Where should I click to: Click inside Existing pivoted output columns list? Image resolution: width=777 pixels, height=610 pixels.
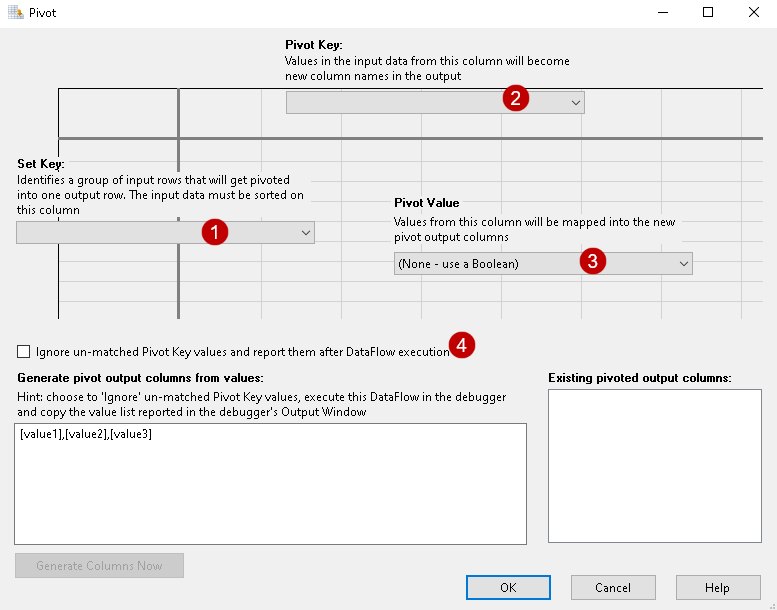655,465
